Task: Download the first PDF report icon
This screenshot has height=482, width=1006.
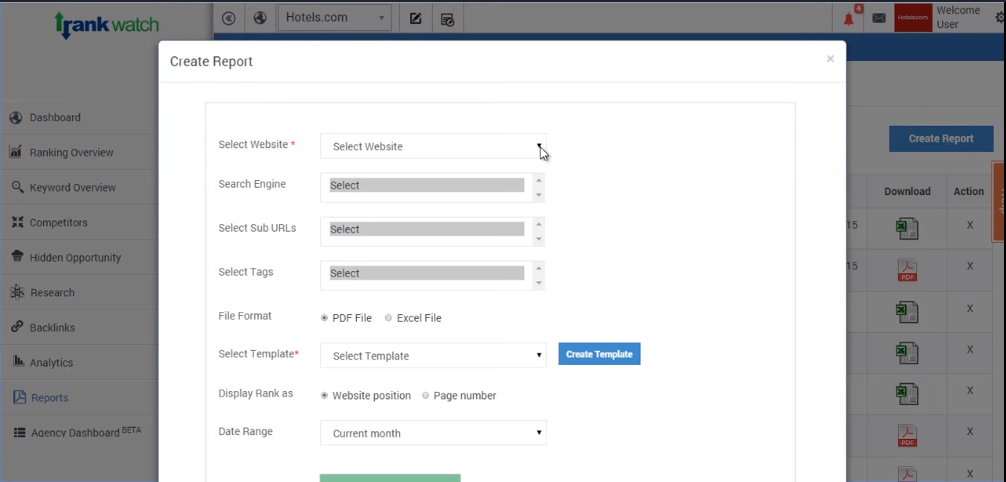Action: pos(907,269)
